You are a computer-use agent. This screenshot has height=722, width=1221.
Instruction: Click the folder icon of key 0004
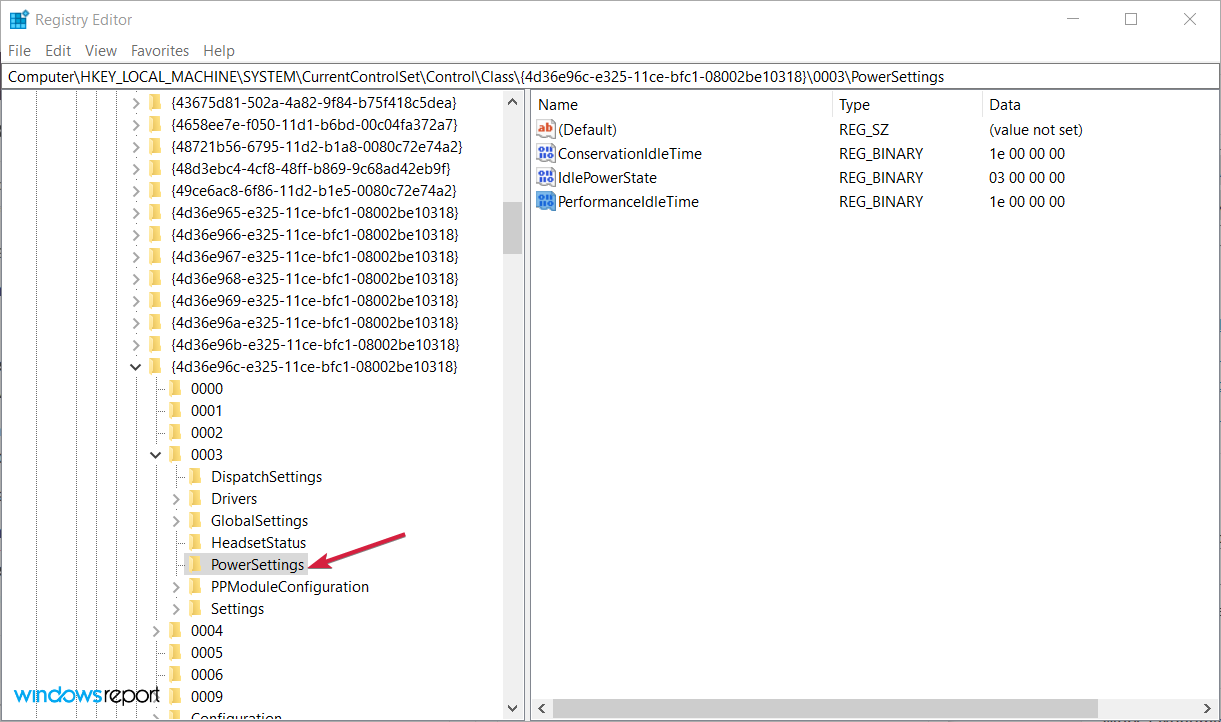(x=175, y=630)
